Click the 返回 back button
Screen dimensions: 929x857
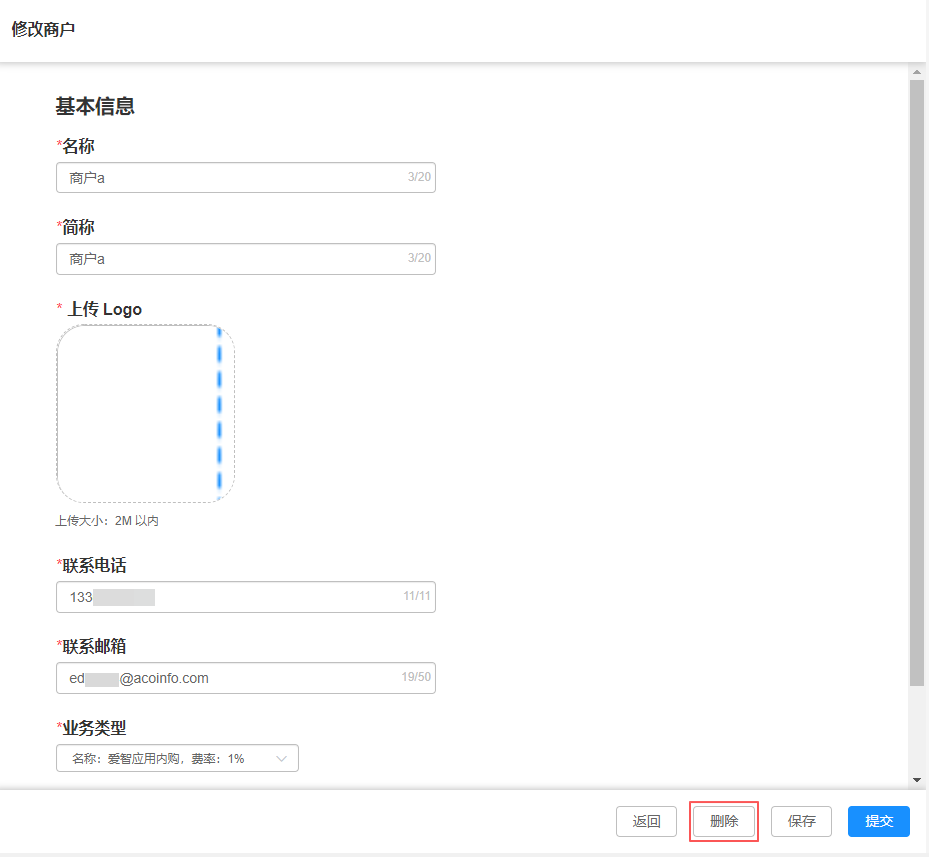pos(646,821)
